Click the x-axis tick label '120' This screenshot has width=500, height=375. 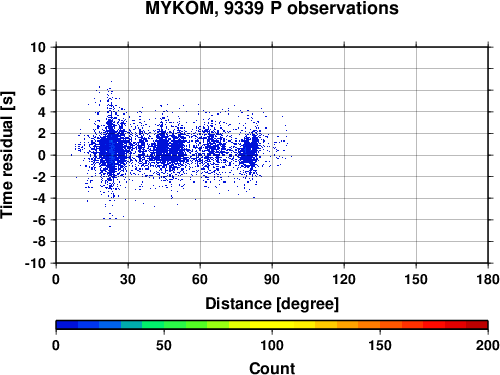click(344, 279)
